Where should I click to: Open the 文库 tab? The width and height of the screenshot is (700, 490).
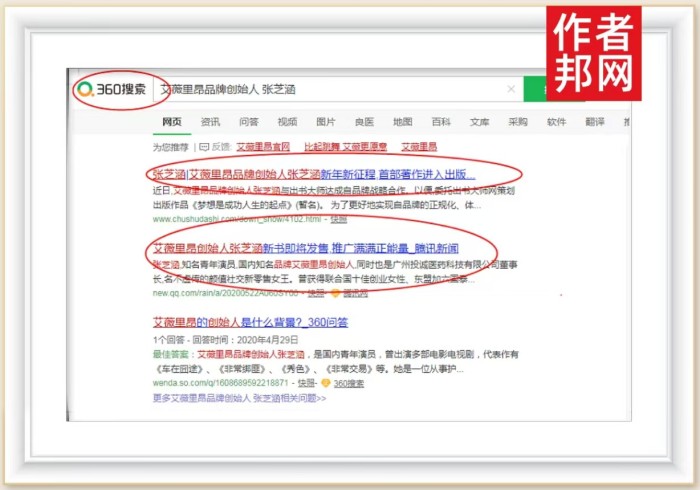(480, 122)
